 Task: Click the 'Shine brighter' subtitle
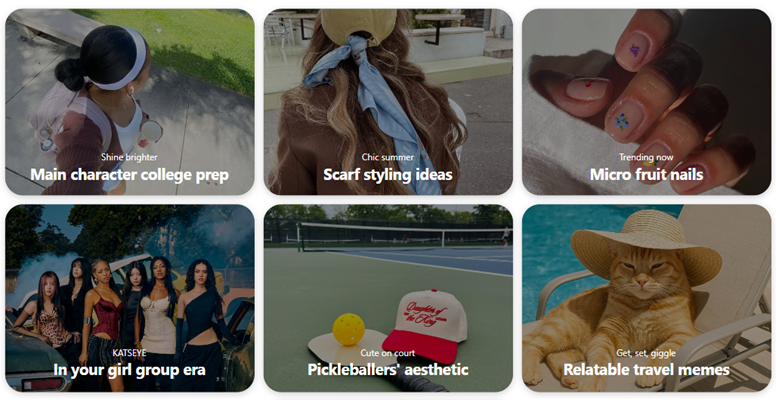click(129, 157)
